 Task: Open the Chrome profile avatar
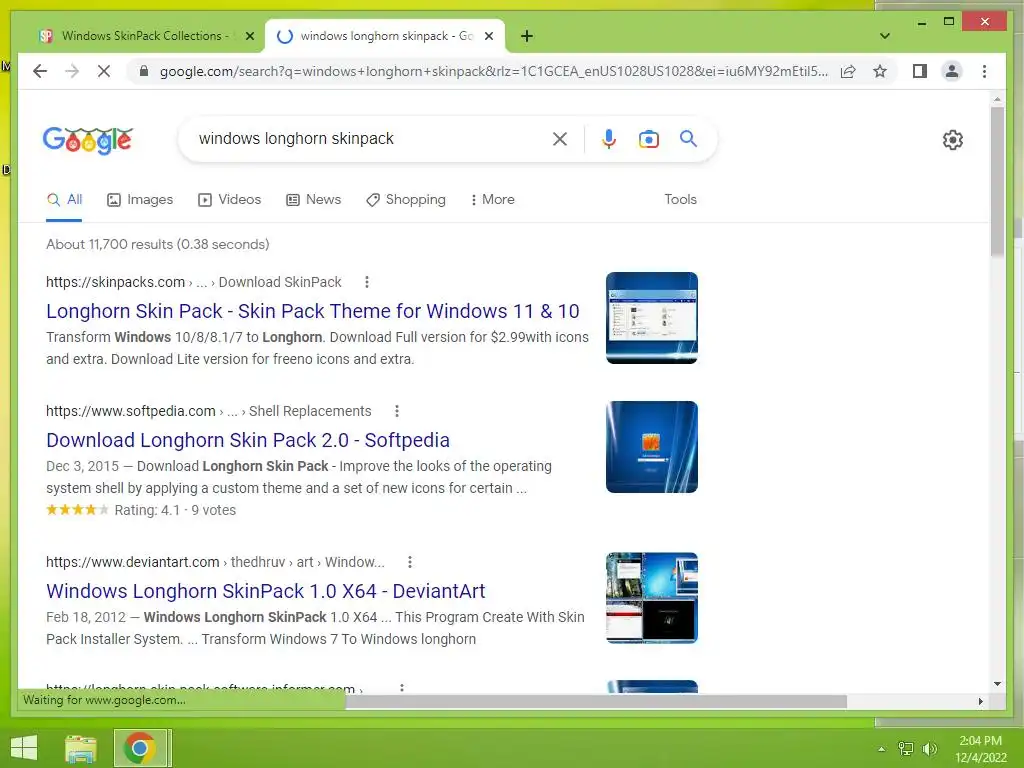click(x=952, y=71)
